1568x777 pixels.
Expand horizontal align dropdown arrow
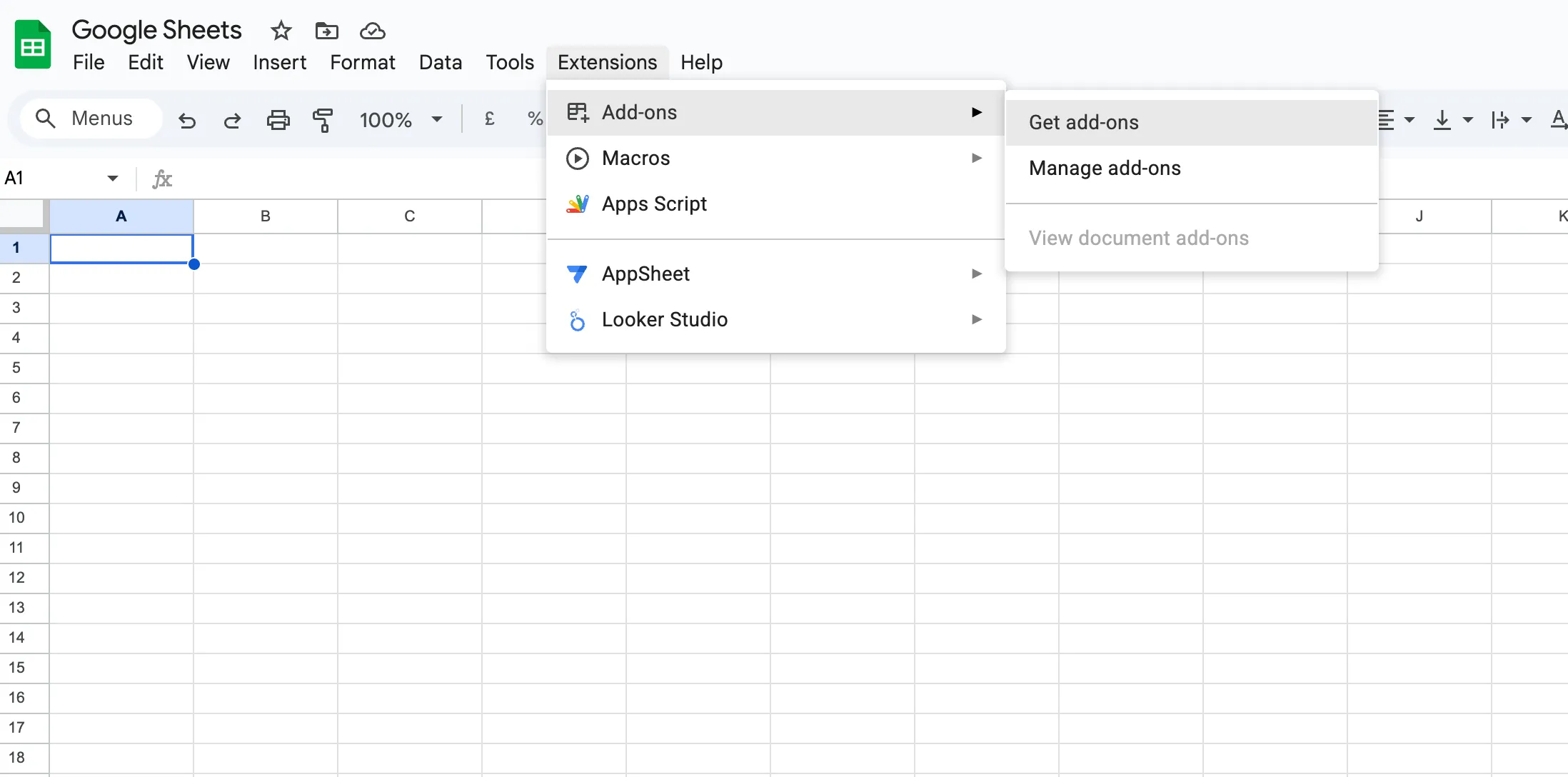[1409, 120]
